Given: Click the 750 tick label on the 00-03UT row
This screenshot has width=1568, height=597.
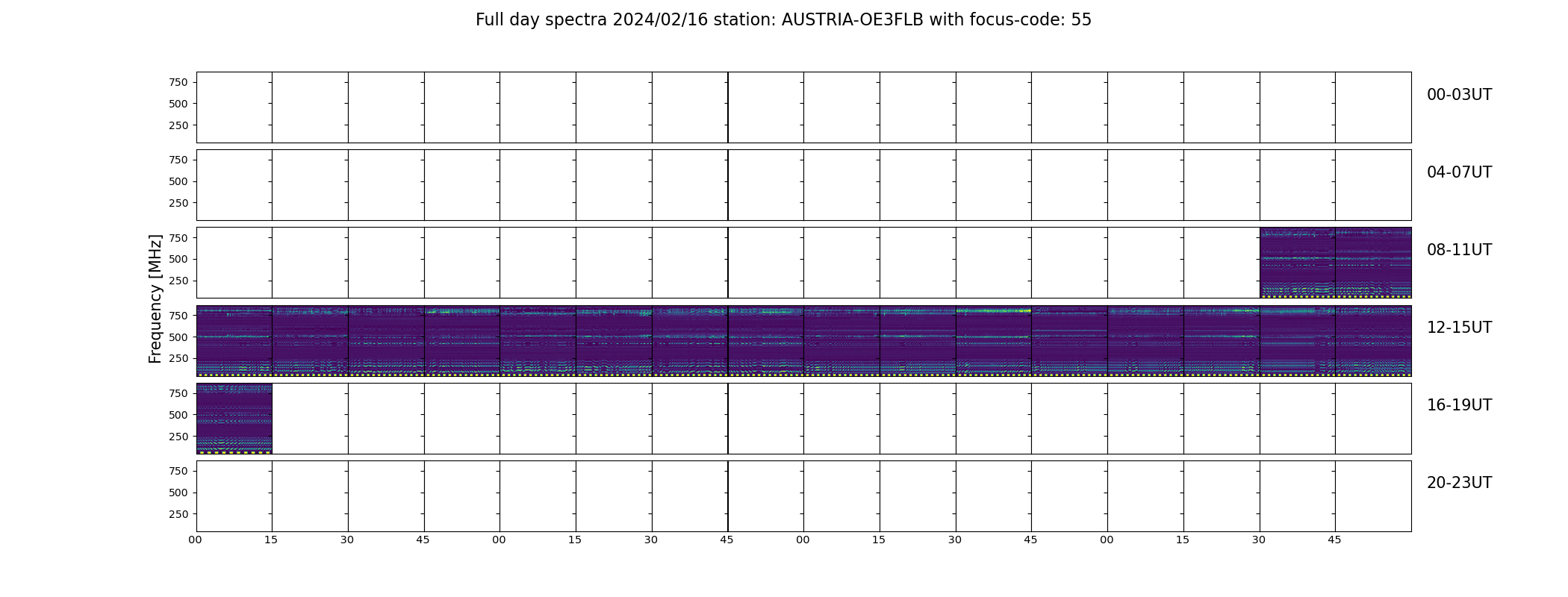Looking at the screenshot, I should coord(178,82).
